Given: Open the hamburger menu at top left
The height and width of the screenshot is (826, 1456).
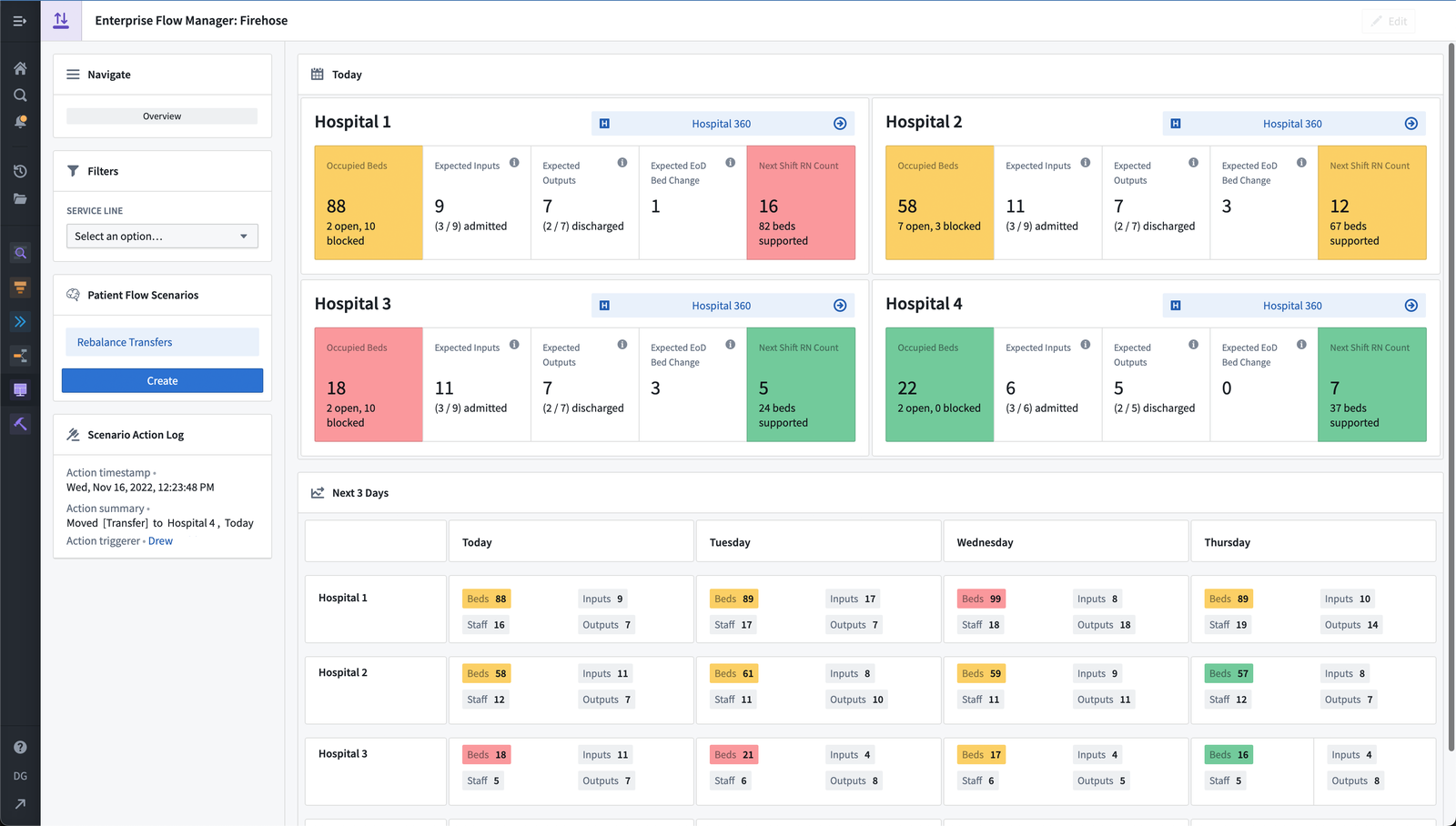Looking at the screenshot, I should click(x=20, y=20).
